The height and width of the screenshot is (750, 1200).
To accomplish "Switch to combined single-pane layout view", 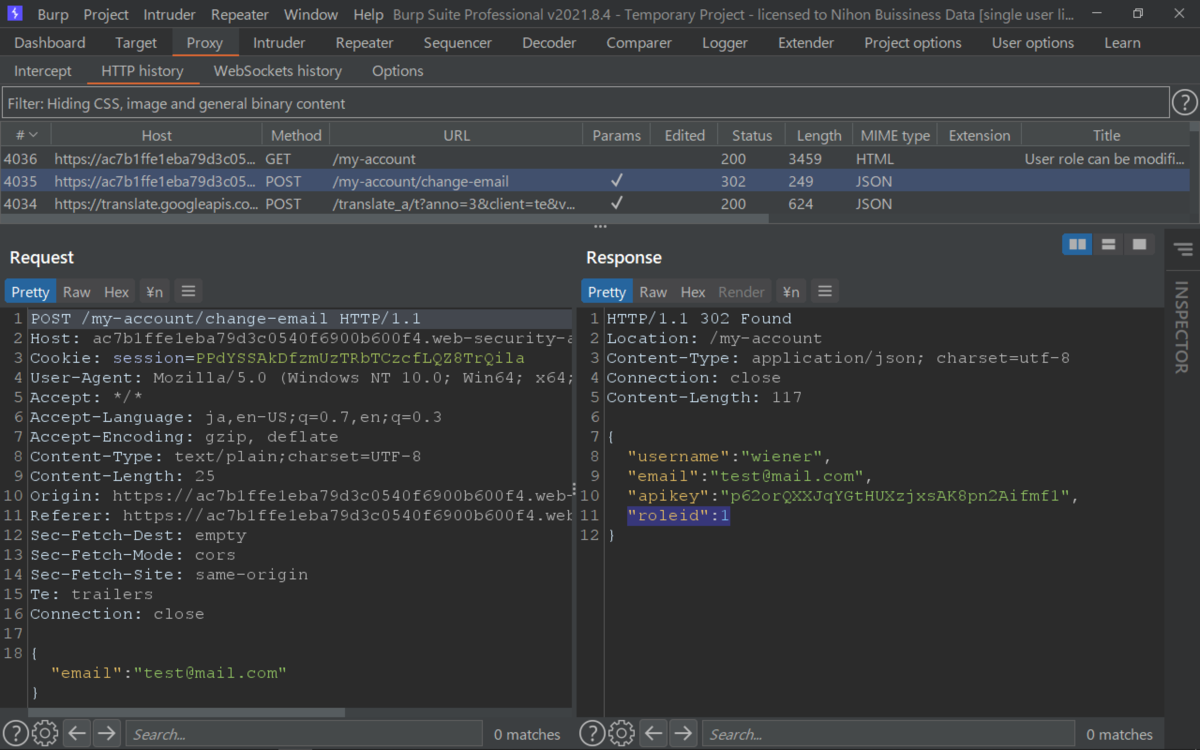I will click(1138, 244).
